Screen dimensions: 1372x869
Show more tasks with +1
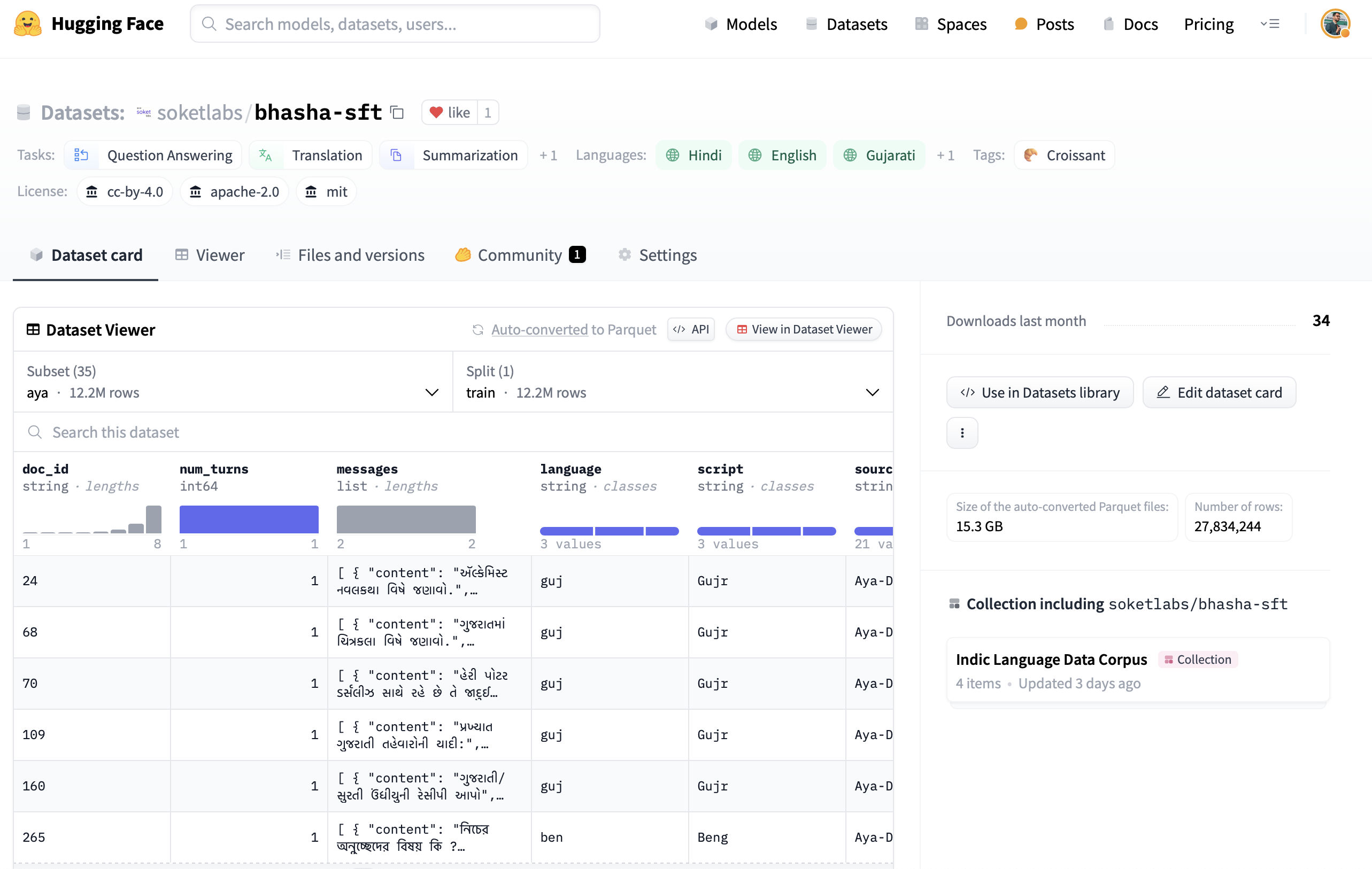548,156
